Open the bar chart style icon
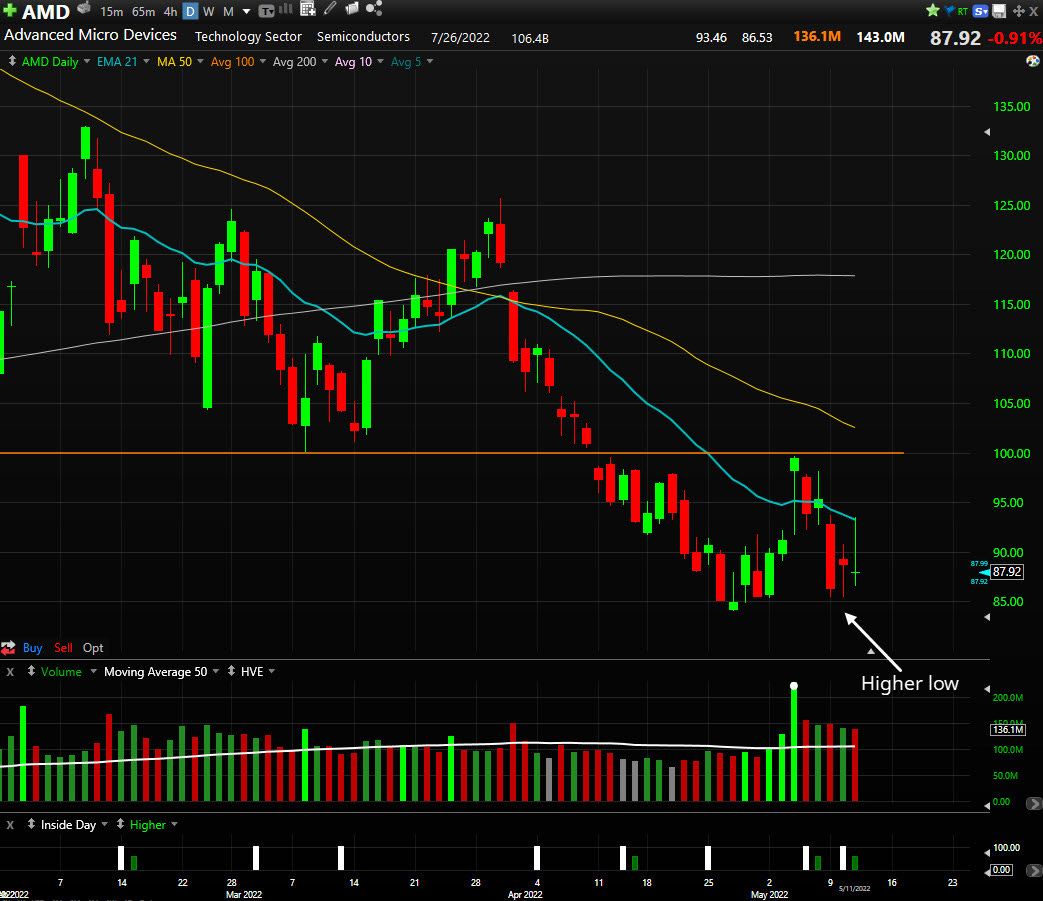Screen dimensions: 1043x901 (286, 9)
